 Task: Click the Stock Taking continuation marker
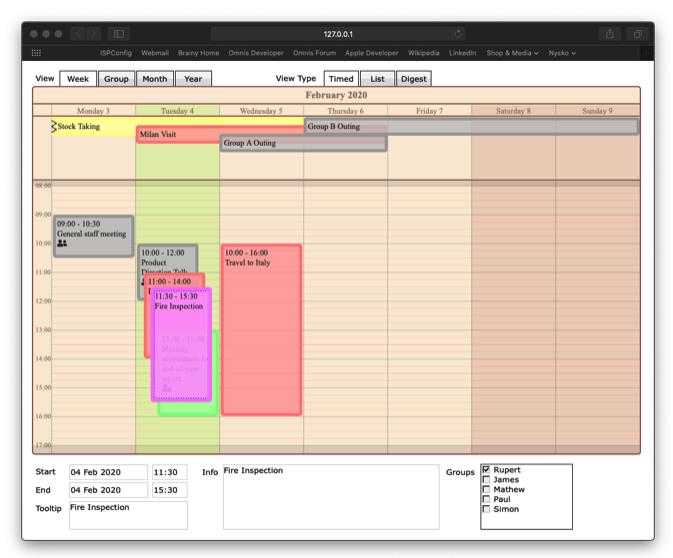click(54, 127)
